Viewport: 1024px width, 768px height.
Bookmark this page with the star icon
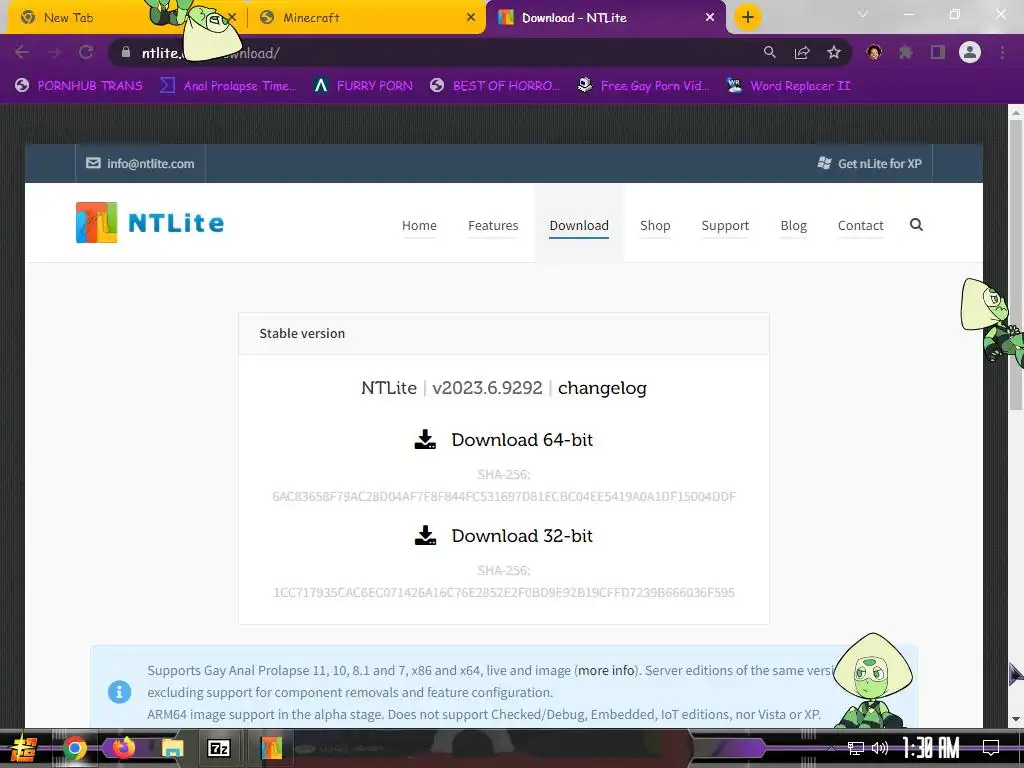click(834, 53)
